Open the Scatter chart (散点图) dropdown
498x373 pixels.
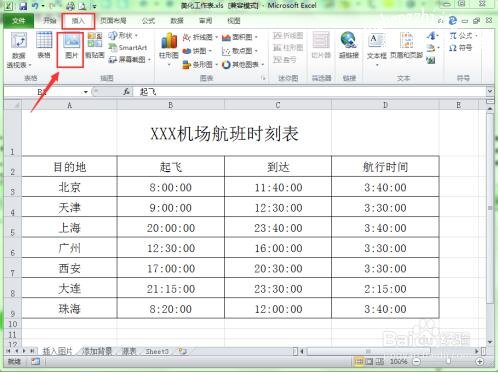tap(240, 51)
